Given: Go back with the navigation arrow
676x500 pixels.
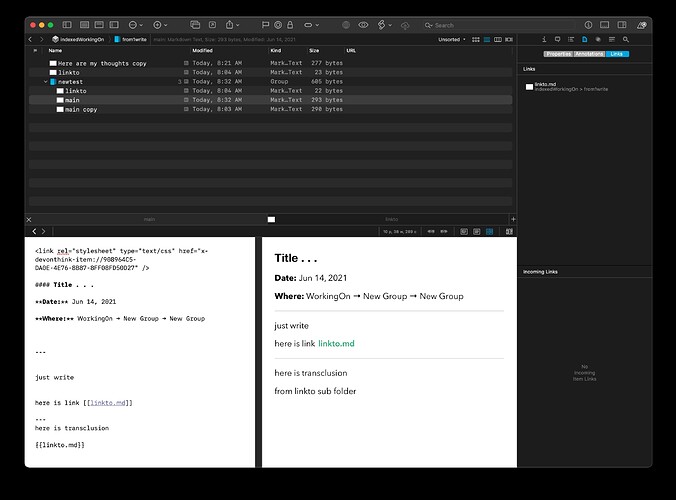Looking at the screenshot, I should tap(30, 39).
